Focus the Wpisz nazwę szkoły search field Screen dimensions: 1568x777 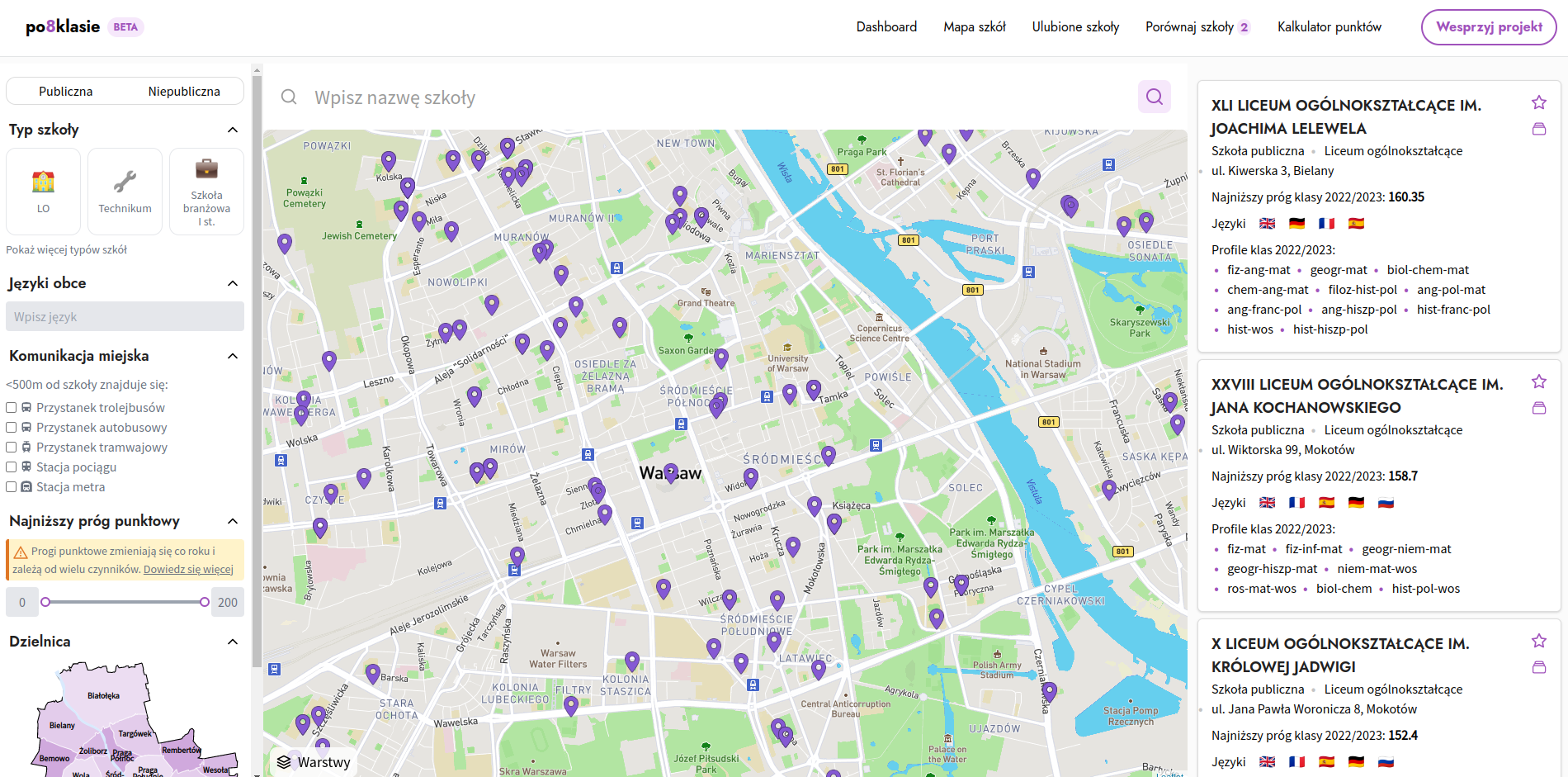[x=710, y=97]
